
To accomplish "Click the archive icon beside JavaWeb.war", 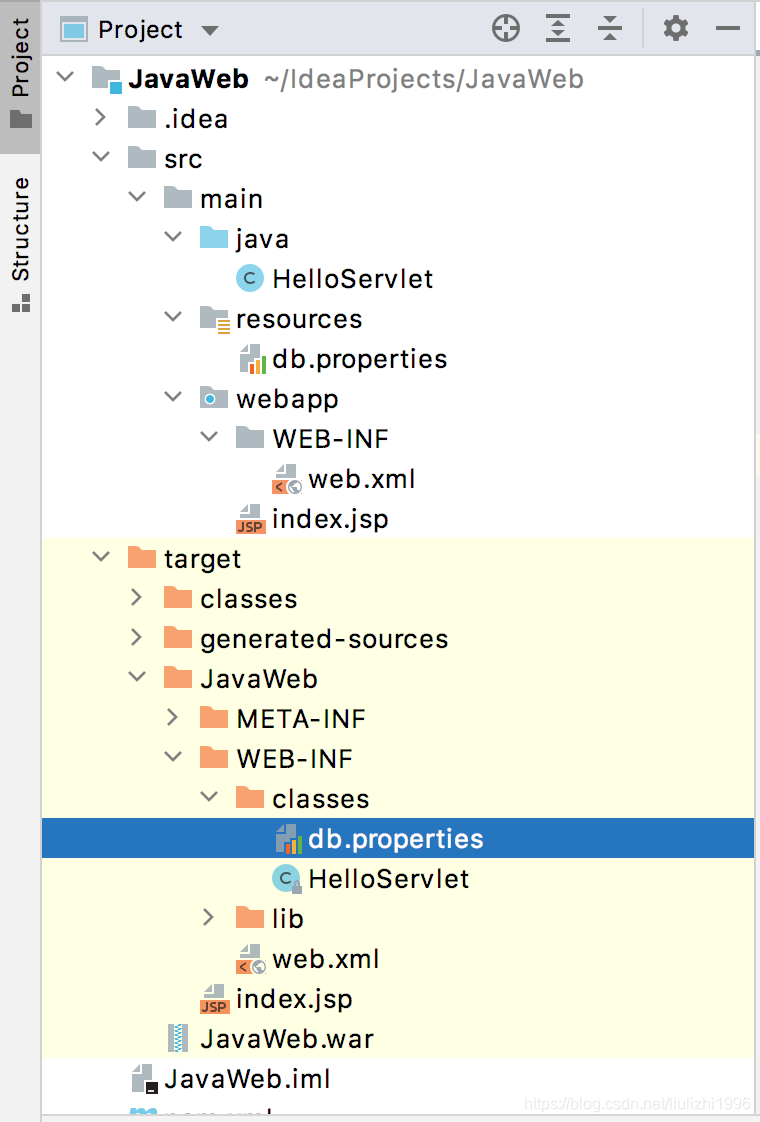I will coord(177,1038).
